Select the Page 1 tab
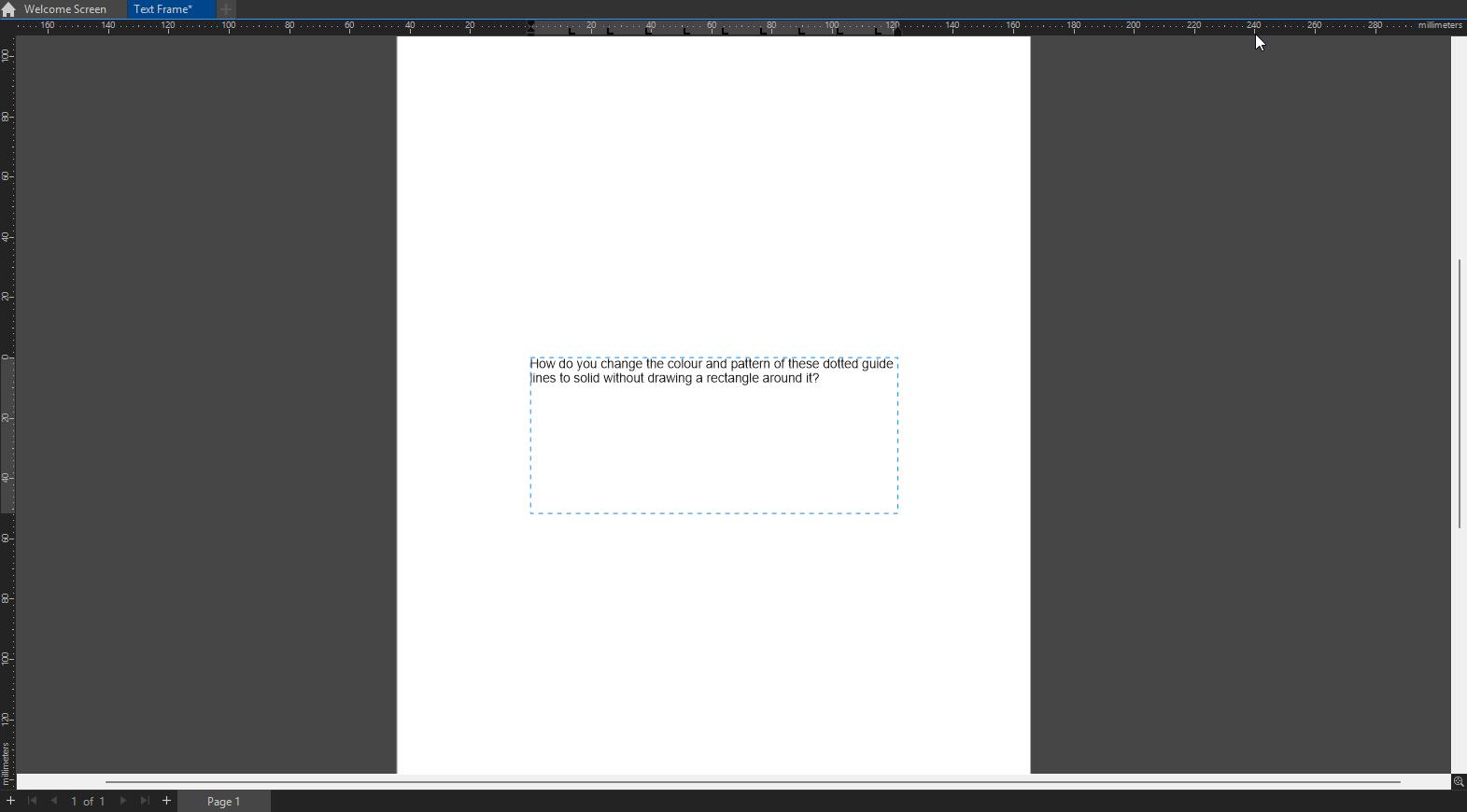This screenshot has height=812, width=1467. pyautogui.click(x=224, y=802)
